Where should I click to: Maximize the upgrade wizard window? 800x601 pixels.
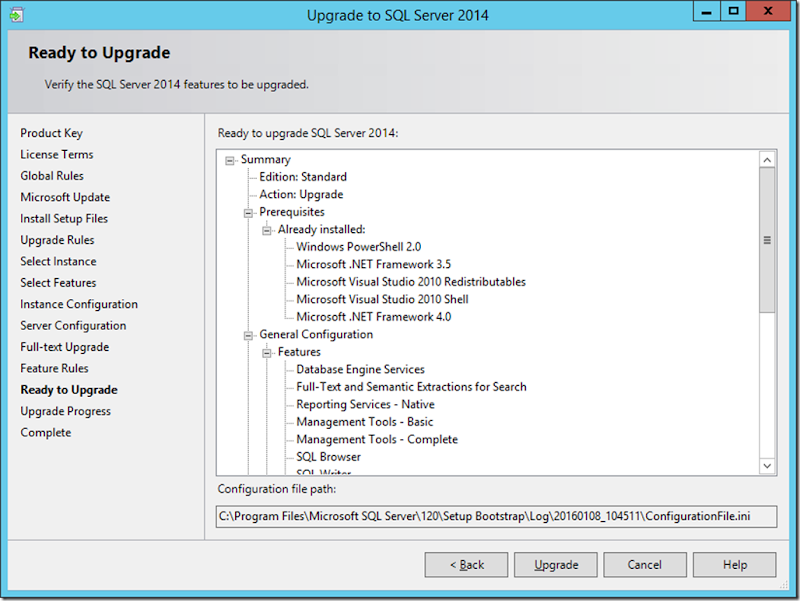click(x=733, y=12)
